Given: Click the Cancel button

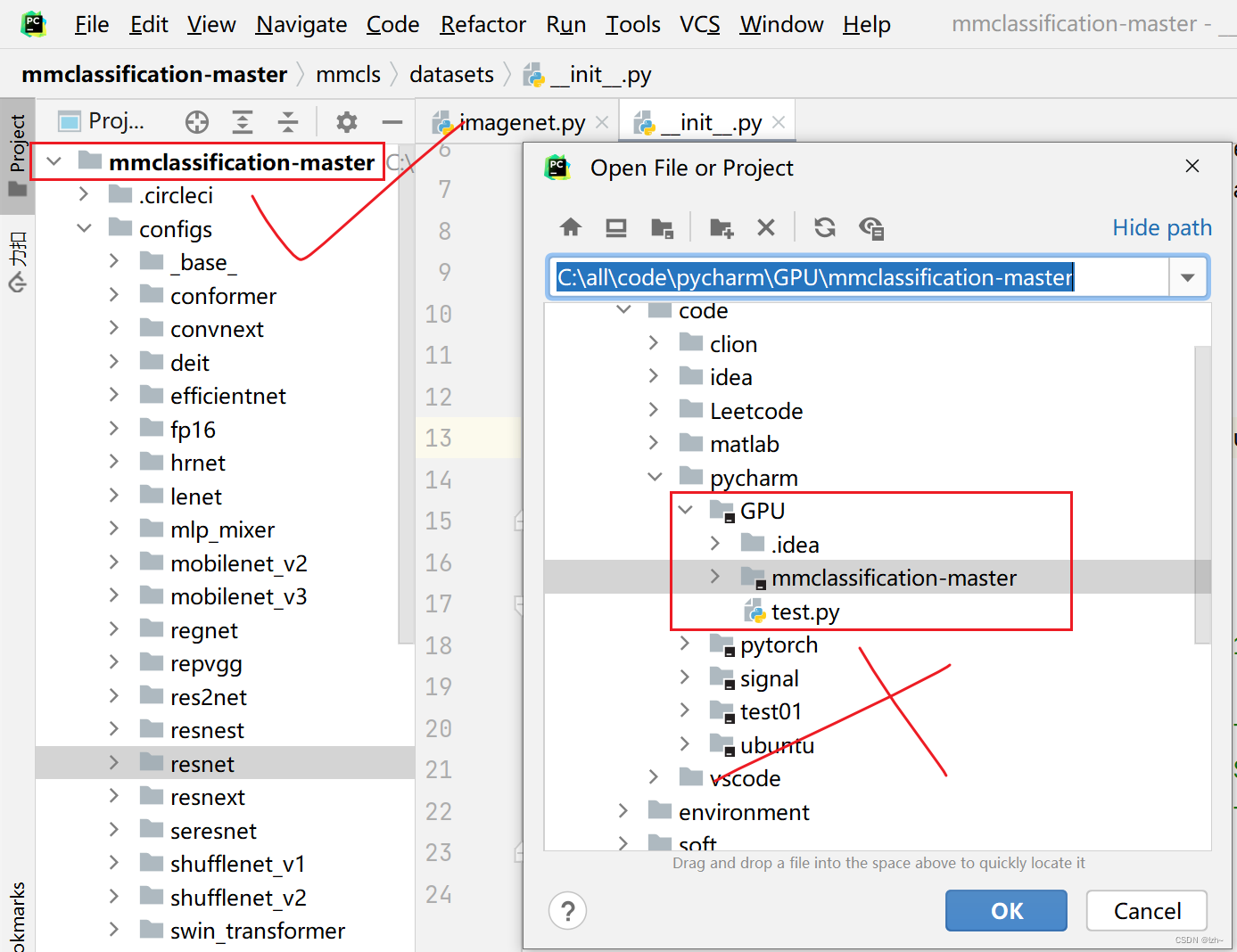Looking at the screenshot, I should [1147, 911].
